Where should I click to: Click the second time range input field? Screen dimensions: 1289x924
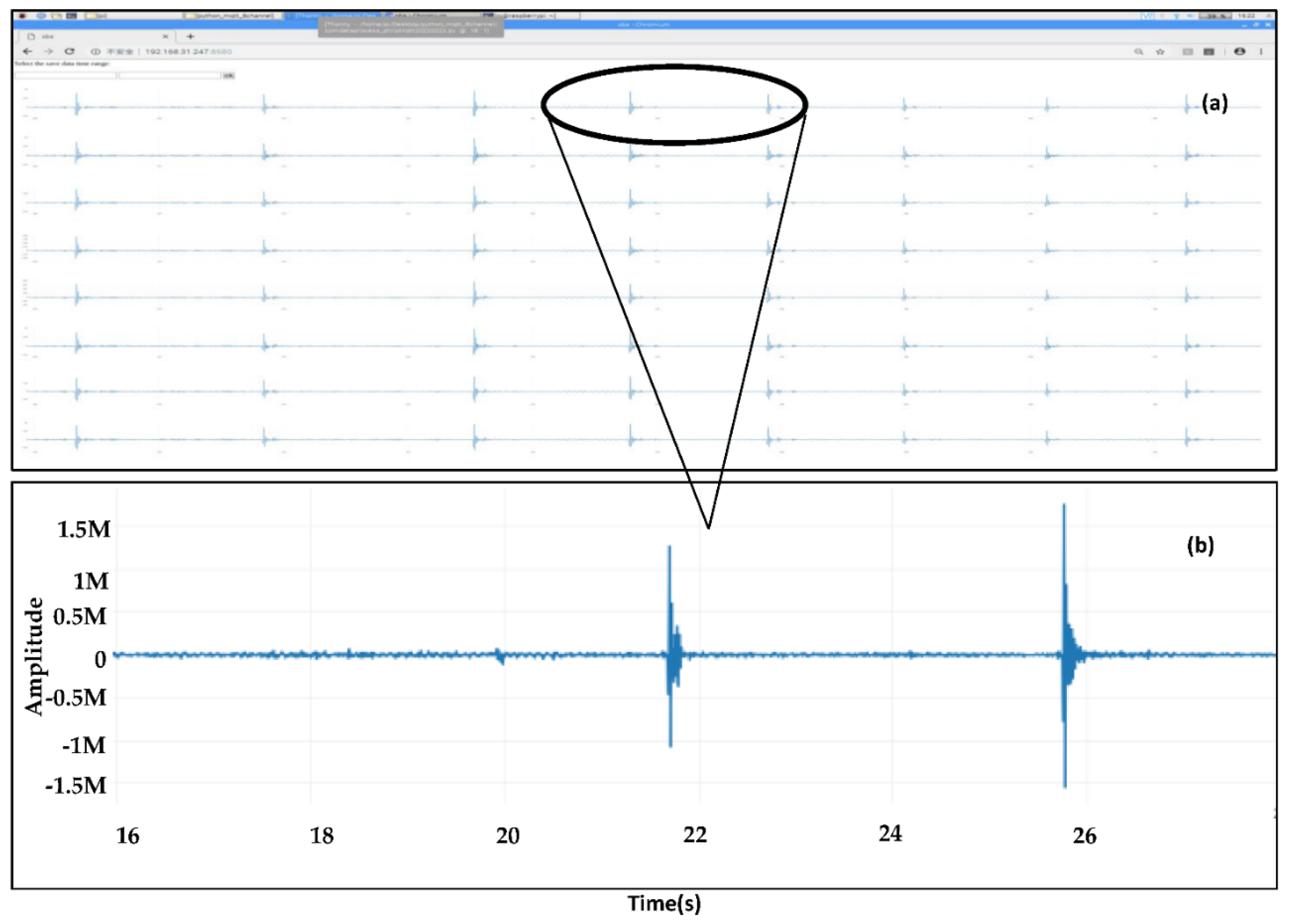pos(169,75)
